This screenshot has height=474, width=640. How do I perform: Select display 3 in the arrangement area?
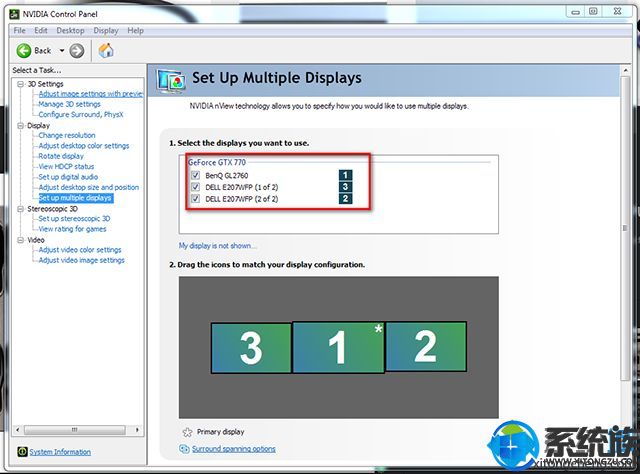(251, 347)
